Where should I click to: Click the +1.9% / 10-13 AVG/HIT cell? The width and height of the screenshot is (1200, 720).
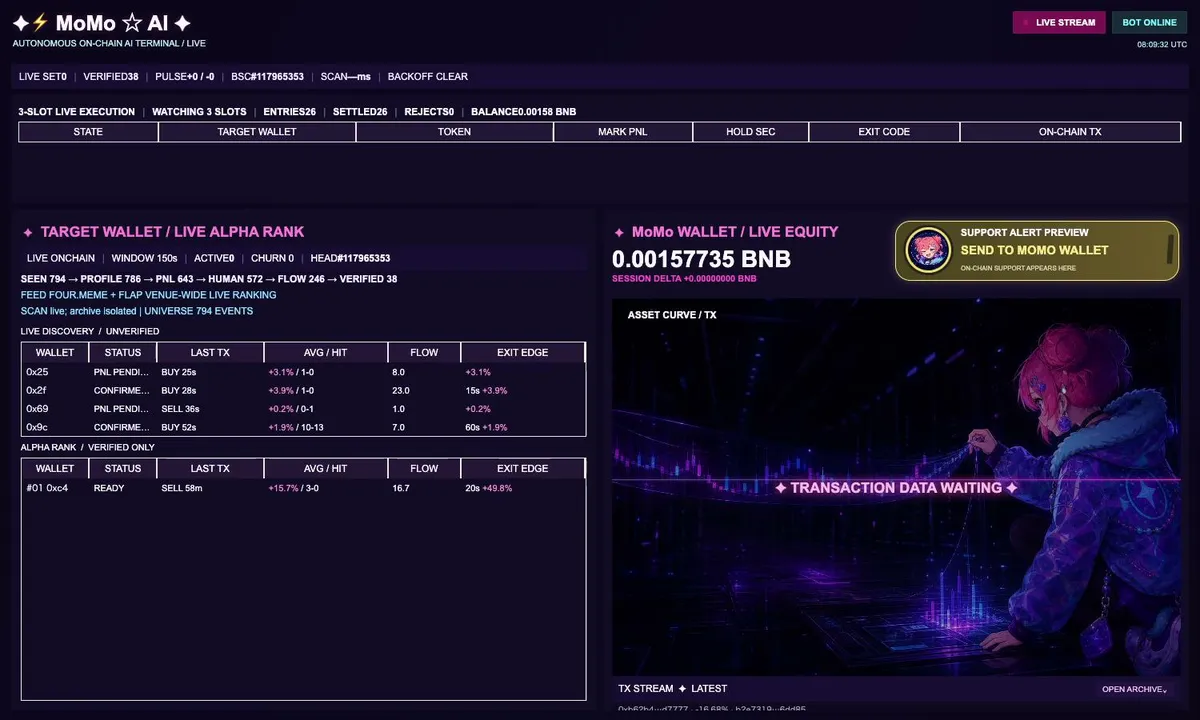coord(296,428)
